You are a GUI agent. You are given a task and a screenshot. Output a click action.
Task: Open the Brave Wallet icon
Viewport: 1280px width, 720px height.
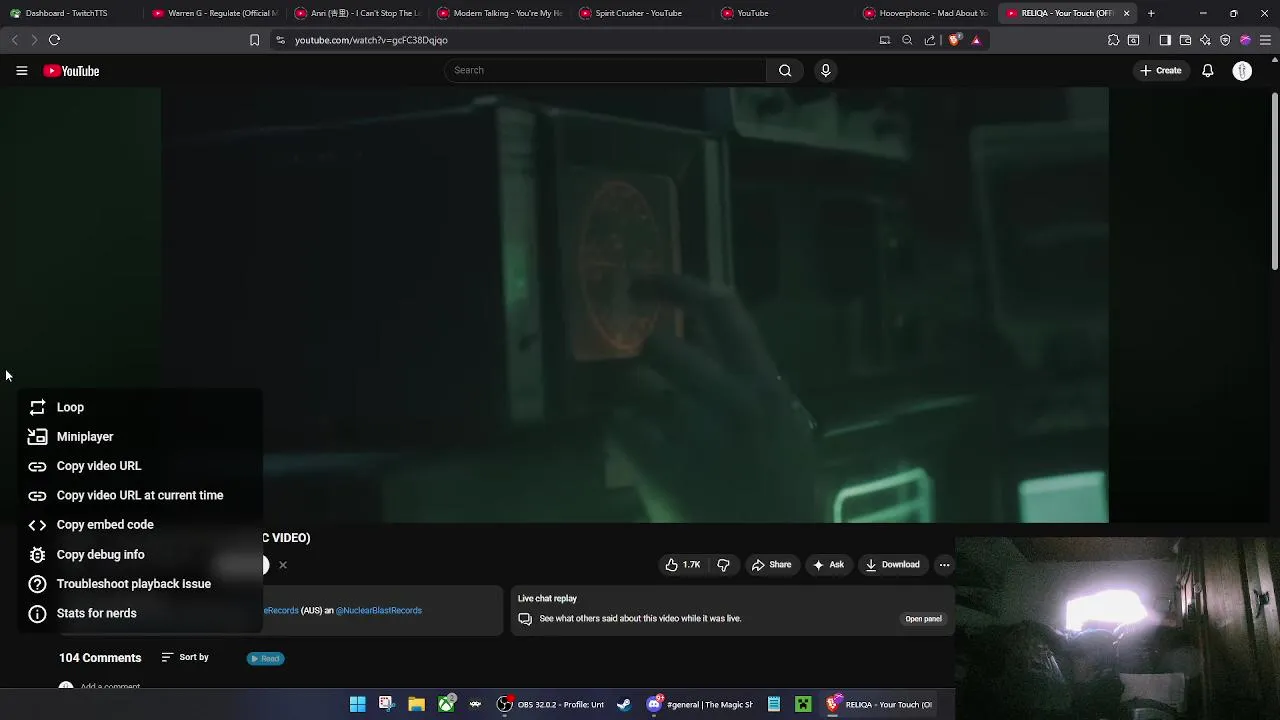point(1185,40)
